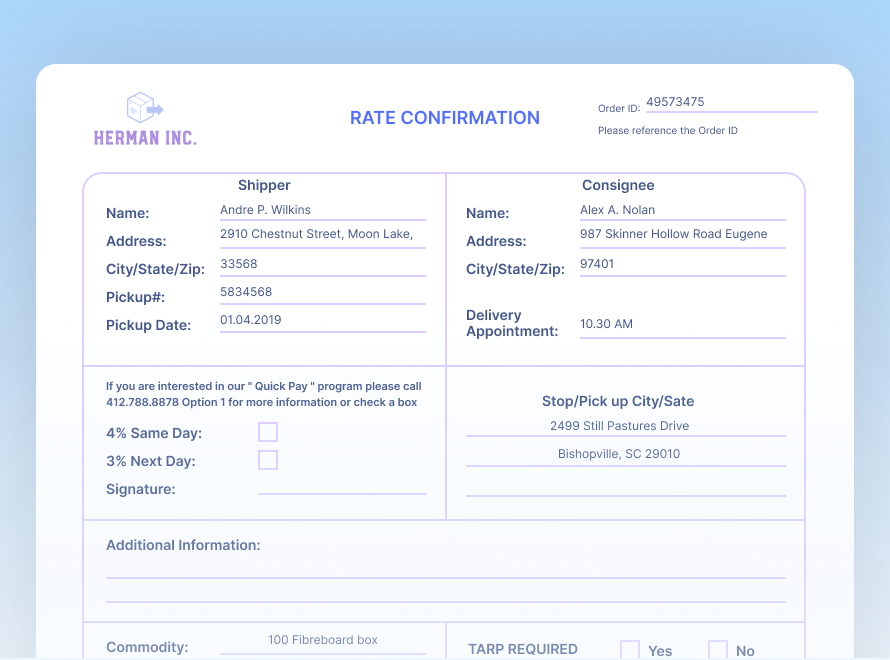Click the first Additional Information line
This screenshot has height=660, width=890.
pyautogui.click(x=445, y=569)
